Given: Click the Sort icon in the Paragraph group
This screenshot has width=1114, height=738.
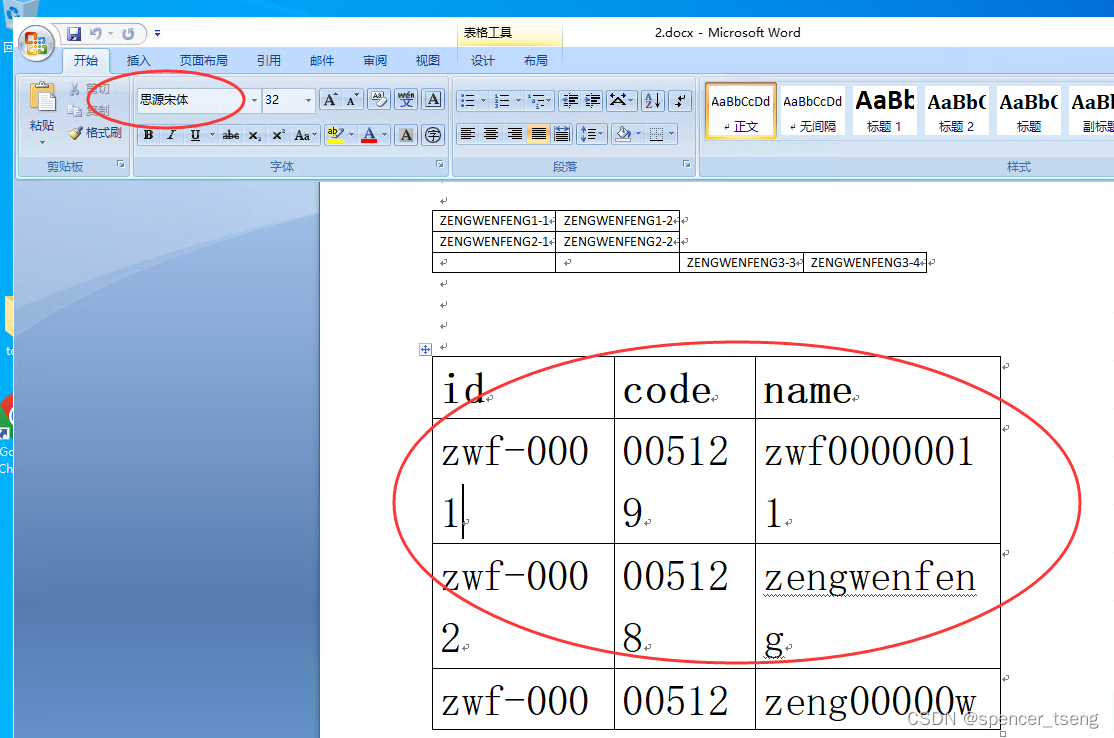Looking at the screenshot, I should pyautogui.click(x=652, y=101).
